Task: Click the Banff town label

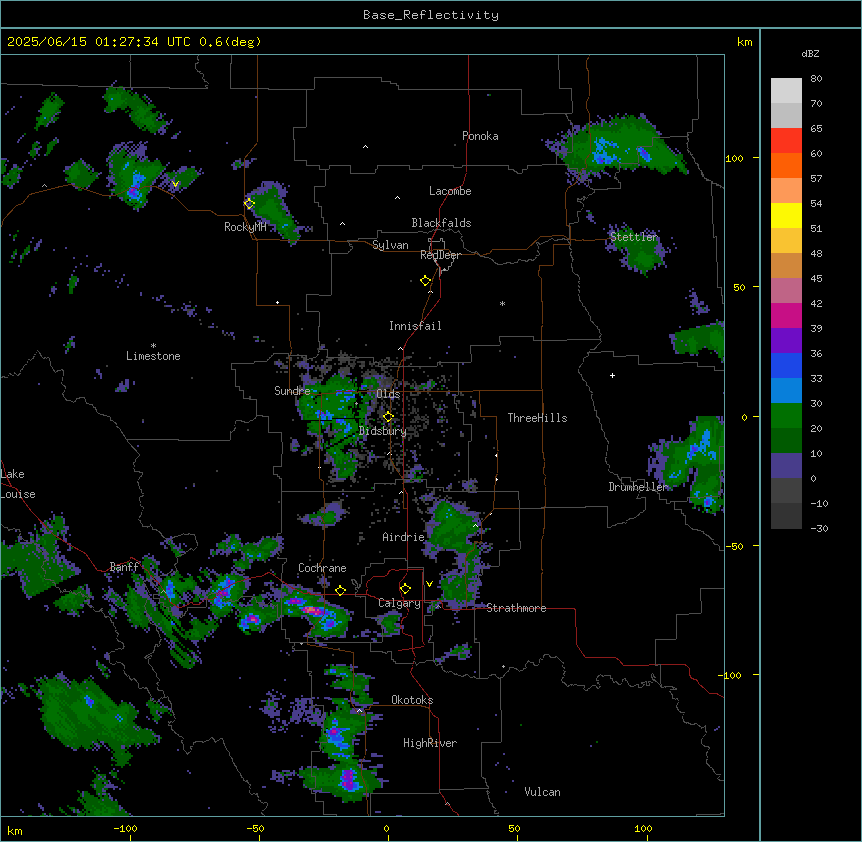Action: [124, 567]
